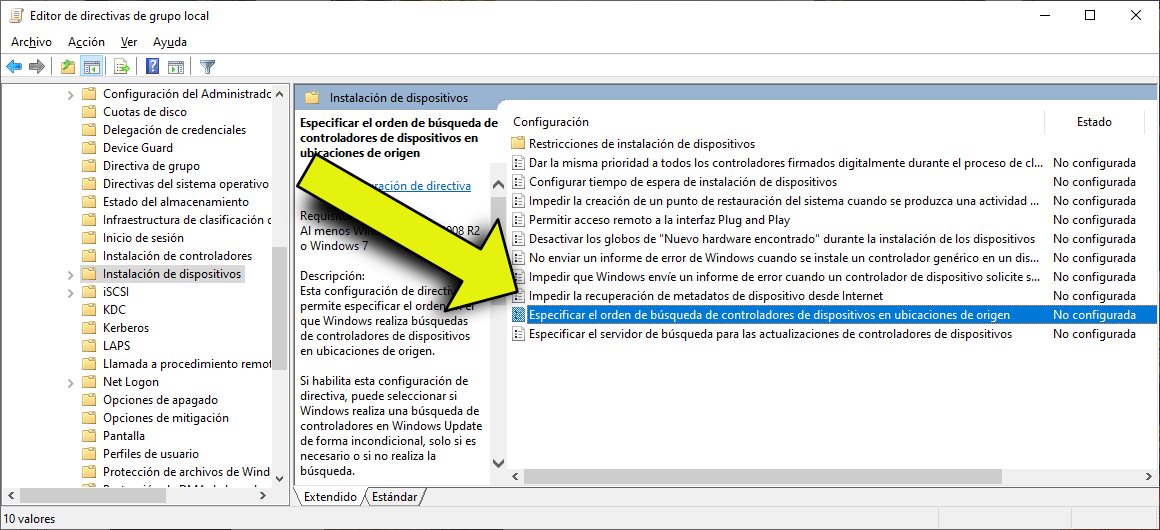Click the Filter funnel toolbar icon
Viewport: 1160px width, 530px height.
(x=208, y=67)
